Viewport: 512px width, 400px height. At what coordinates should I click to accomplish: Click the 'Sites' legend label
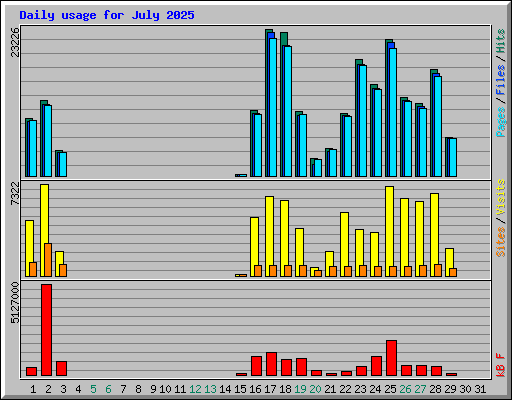tap(501, 242)
